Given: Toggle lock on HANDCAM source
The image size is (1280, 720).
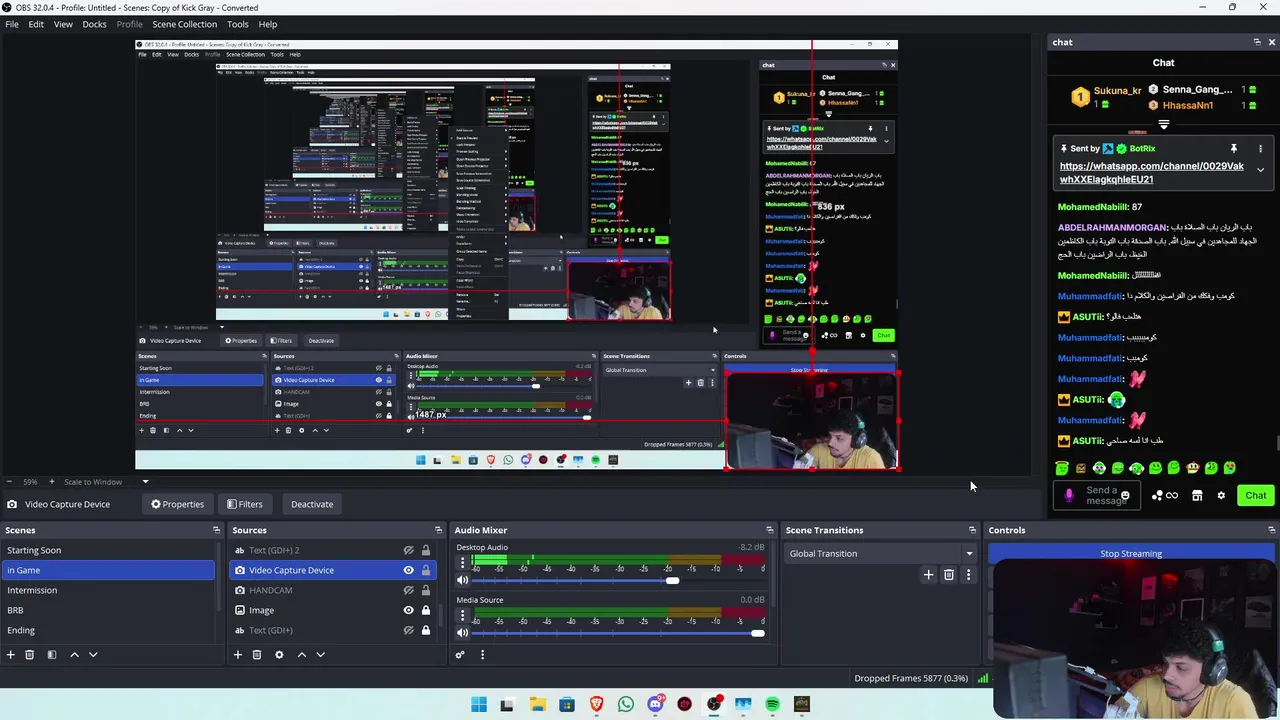Looking at the screenshot, I should [x=425, y=590].
